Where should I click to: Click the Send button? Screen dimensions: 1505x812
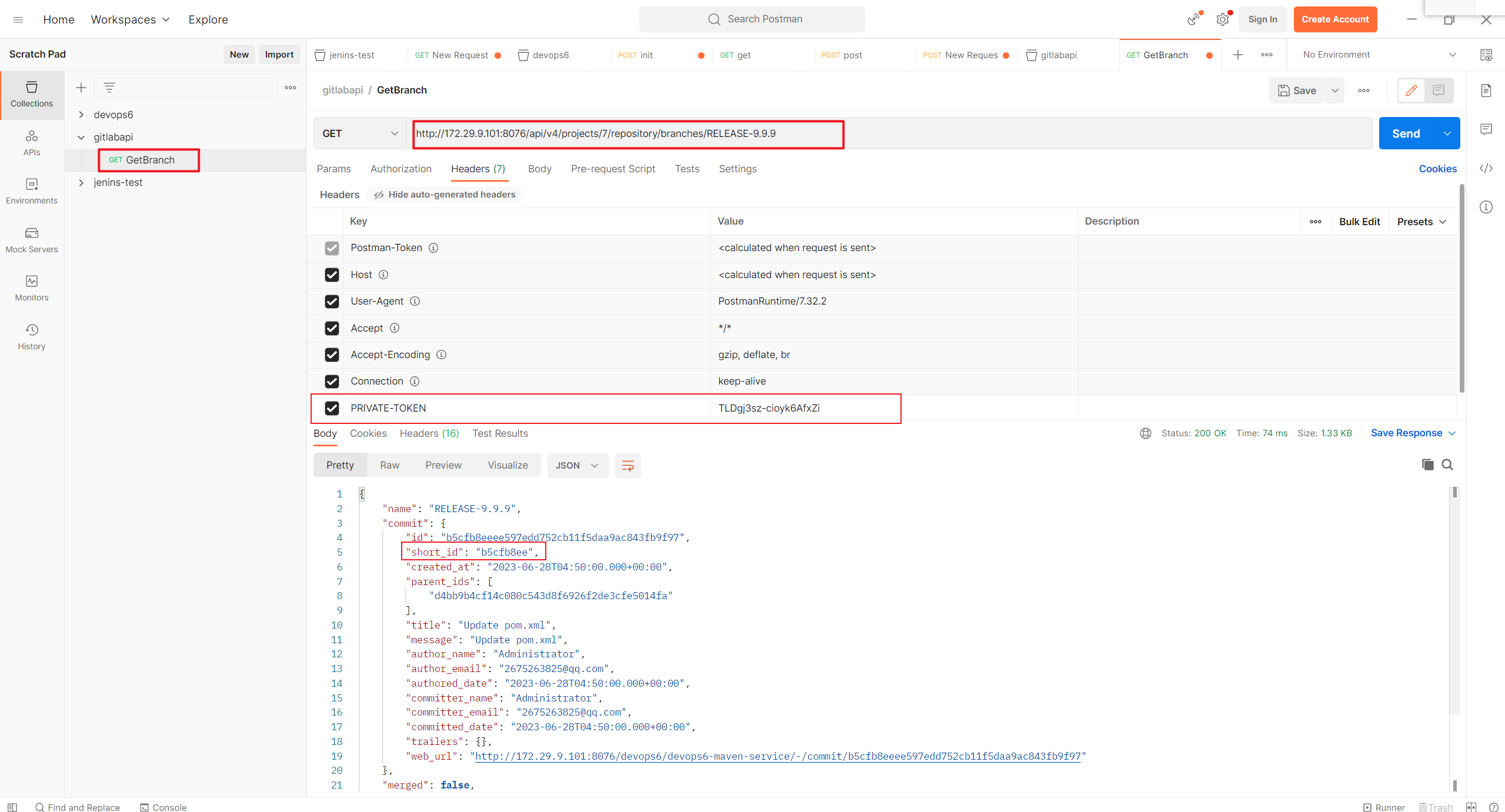click(x=1406, y=133)
